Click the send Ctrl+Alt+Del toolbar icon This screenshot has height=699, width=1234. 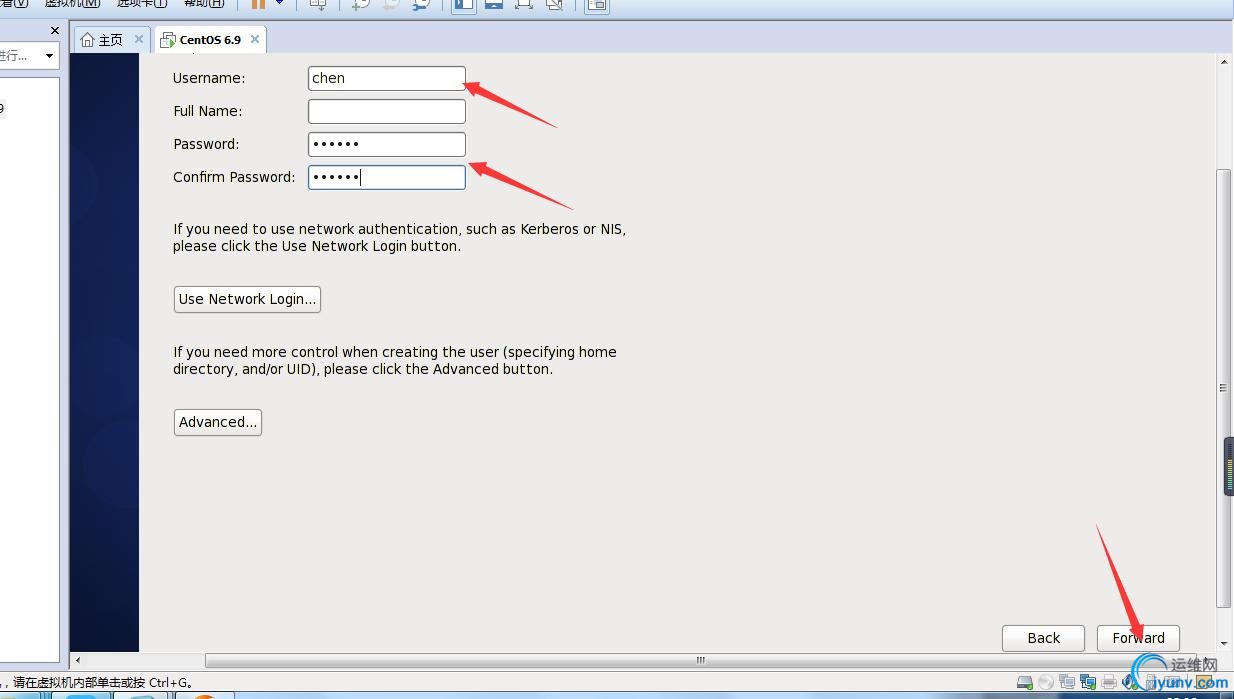tap(318, 5)
